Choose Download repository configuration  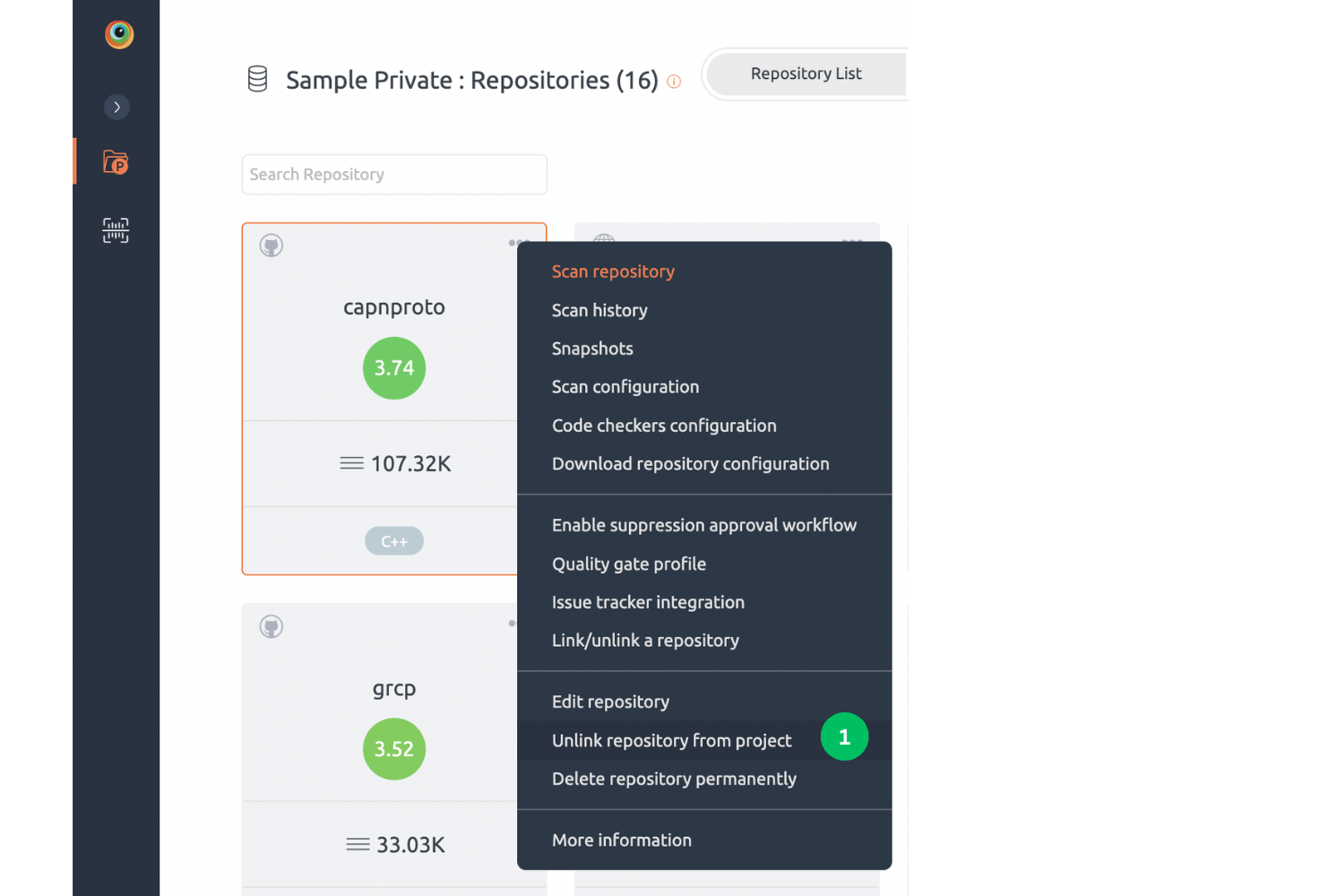[691, 464]
